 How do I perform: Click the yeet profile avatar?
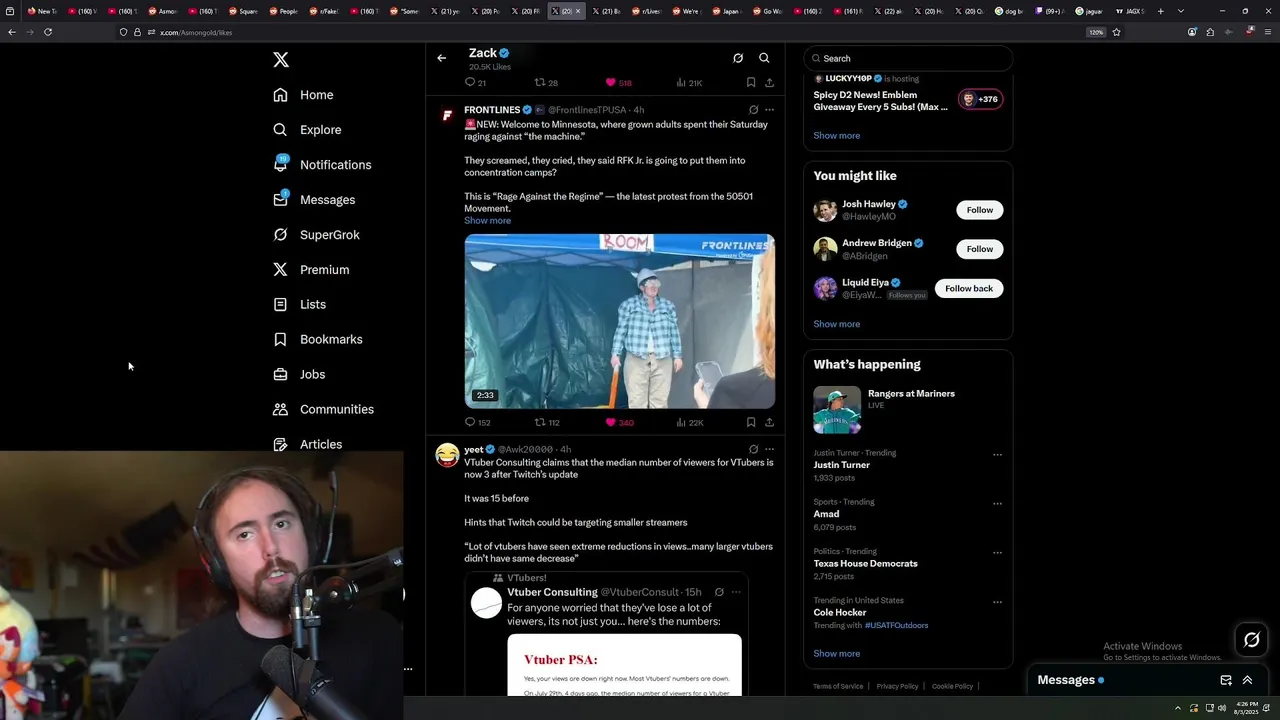click(447, 455)
